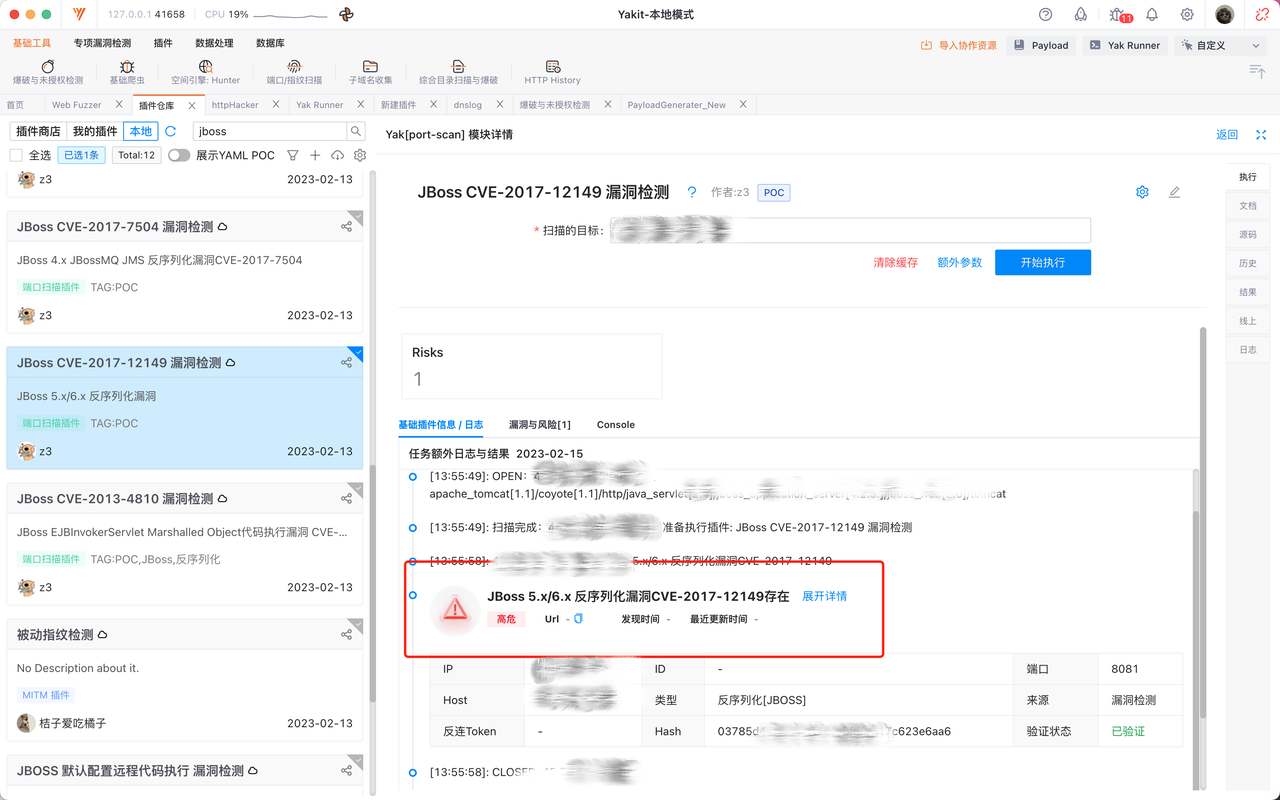The height and width of the screenshot is (800, 1280).
Task: Toggle fullscreen for module details
Action: (1261, 135)
